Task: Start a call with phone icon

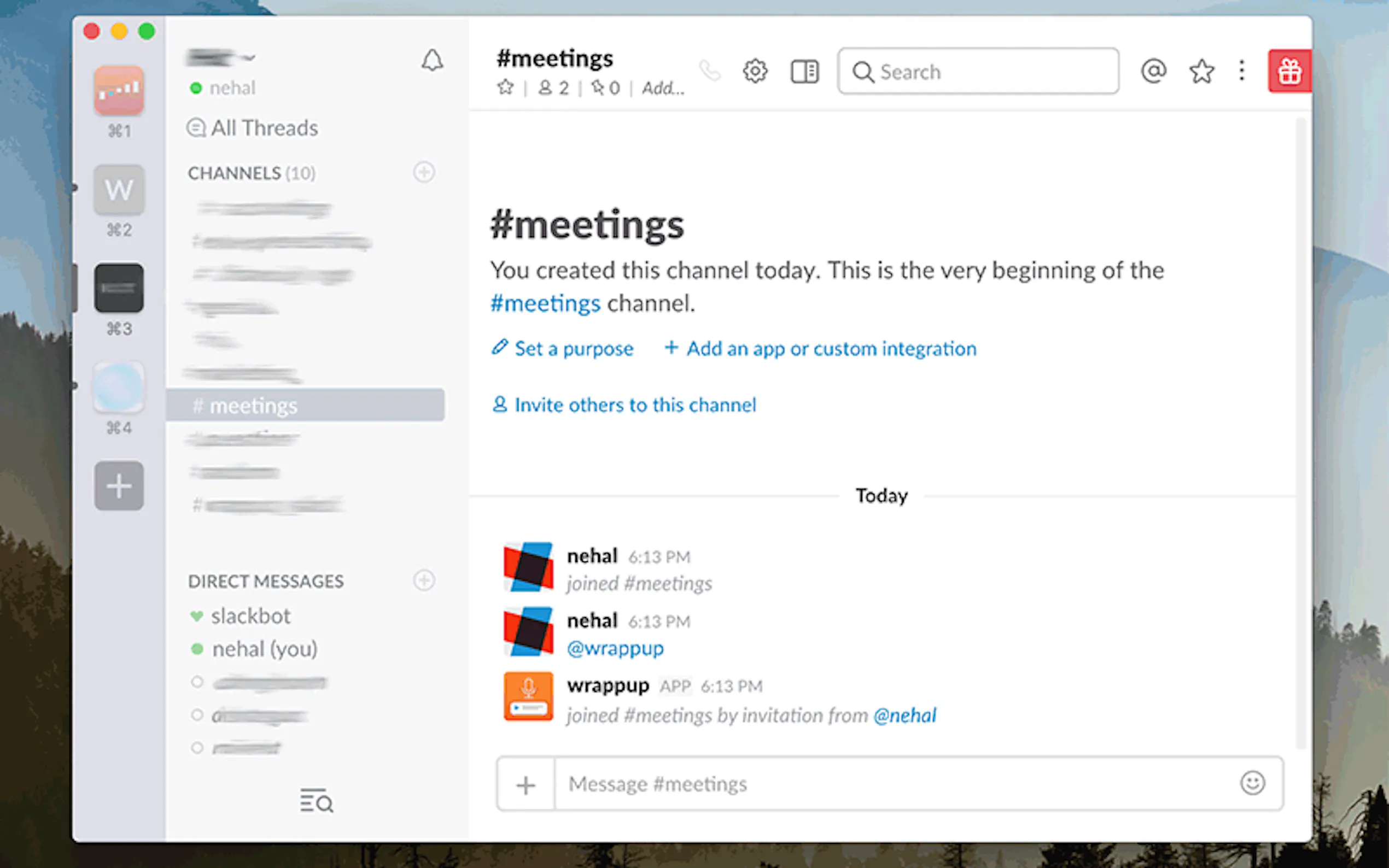Action: tap(710, 71)
